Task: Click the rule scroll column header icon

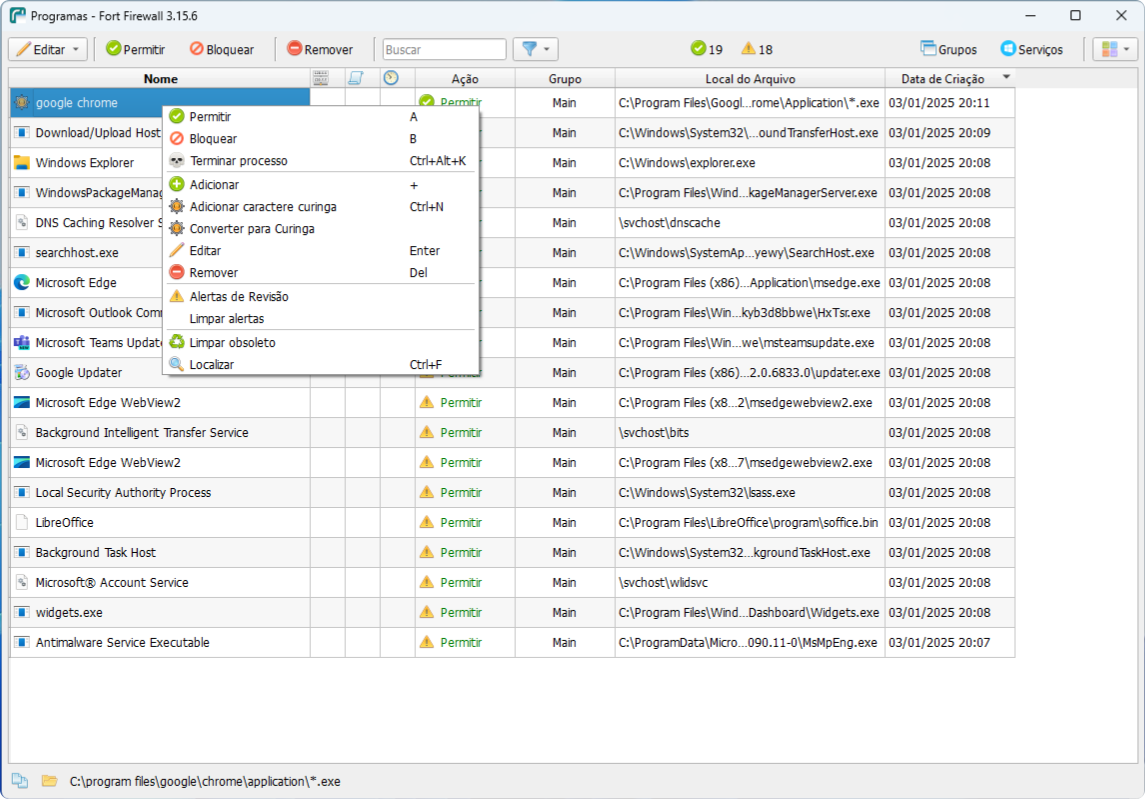Action: (356, 78)
